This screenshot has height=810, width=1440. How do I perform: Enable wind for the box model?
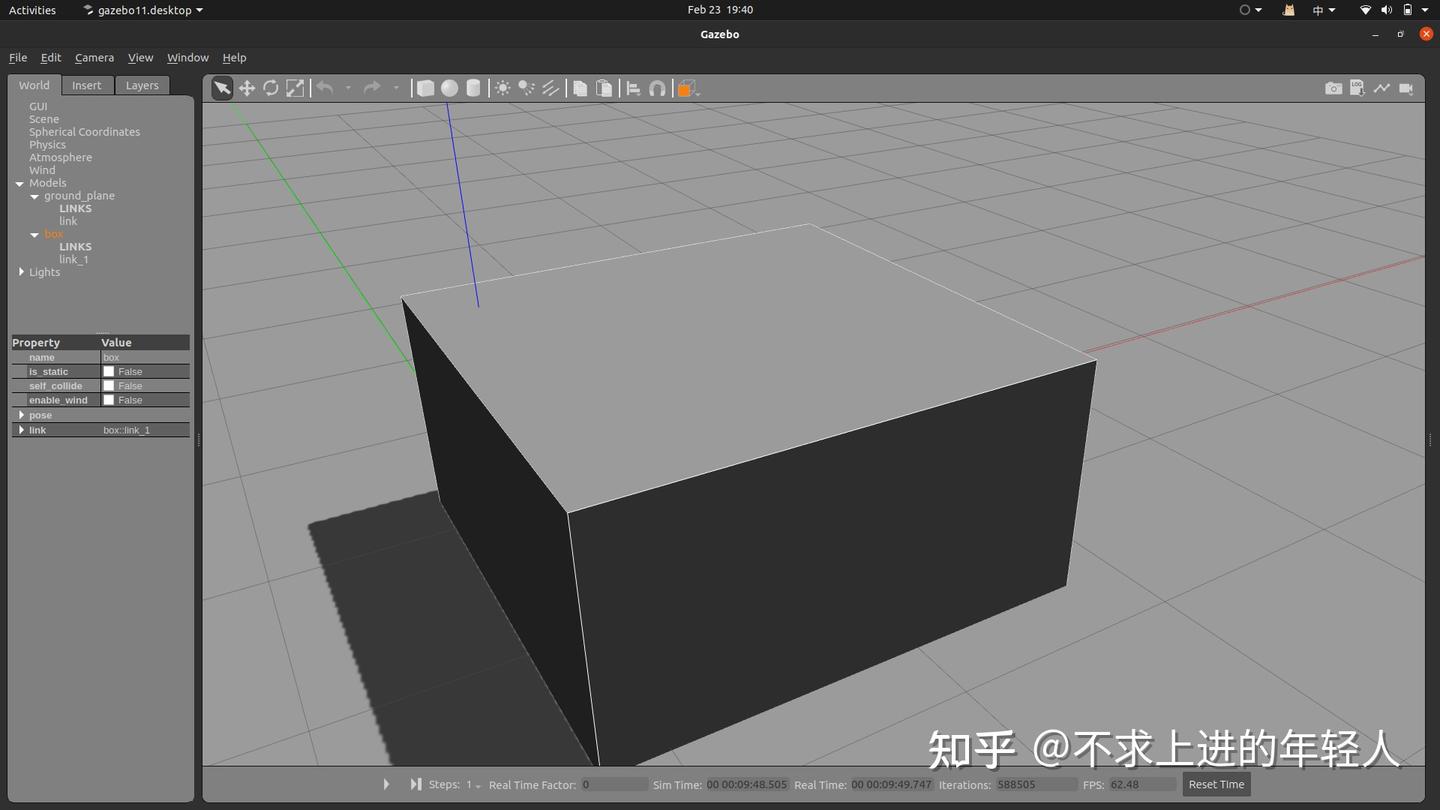click(x=108, y=399)
